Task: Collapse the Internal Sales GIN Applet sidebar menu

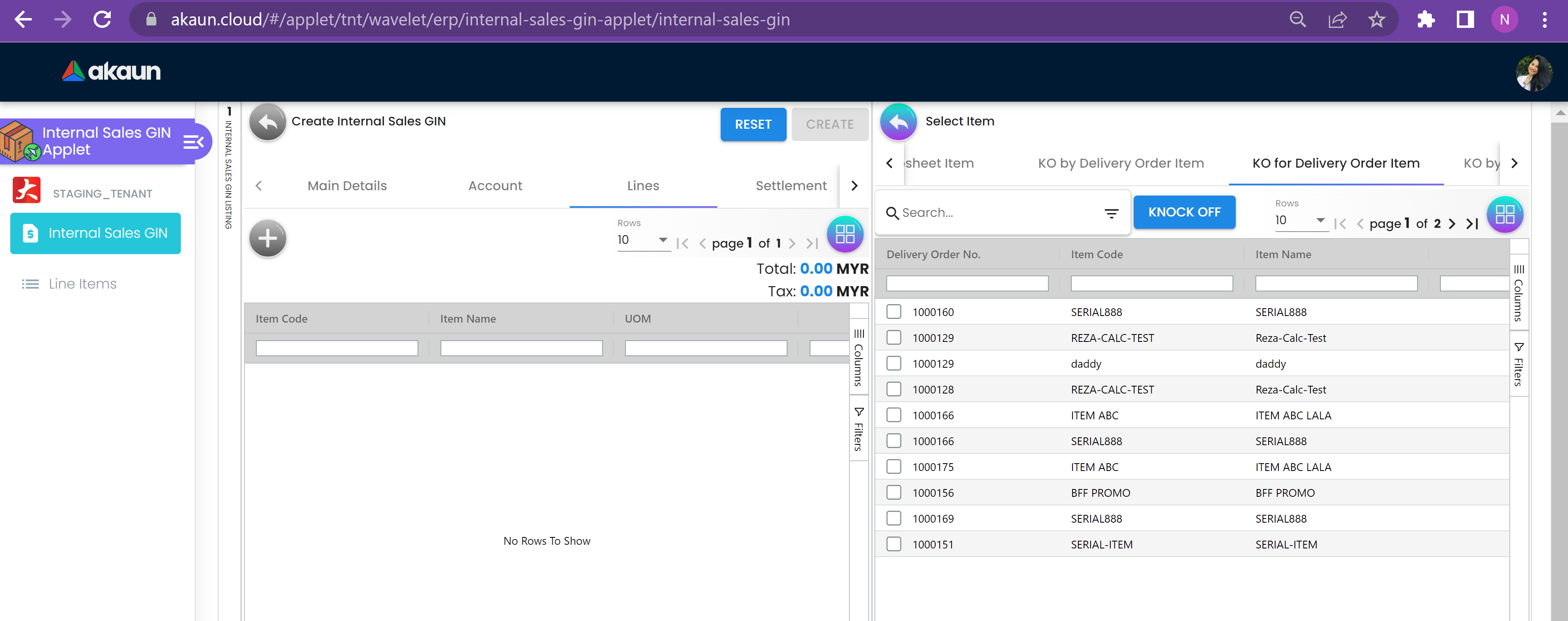Action: pos(193,142)
